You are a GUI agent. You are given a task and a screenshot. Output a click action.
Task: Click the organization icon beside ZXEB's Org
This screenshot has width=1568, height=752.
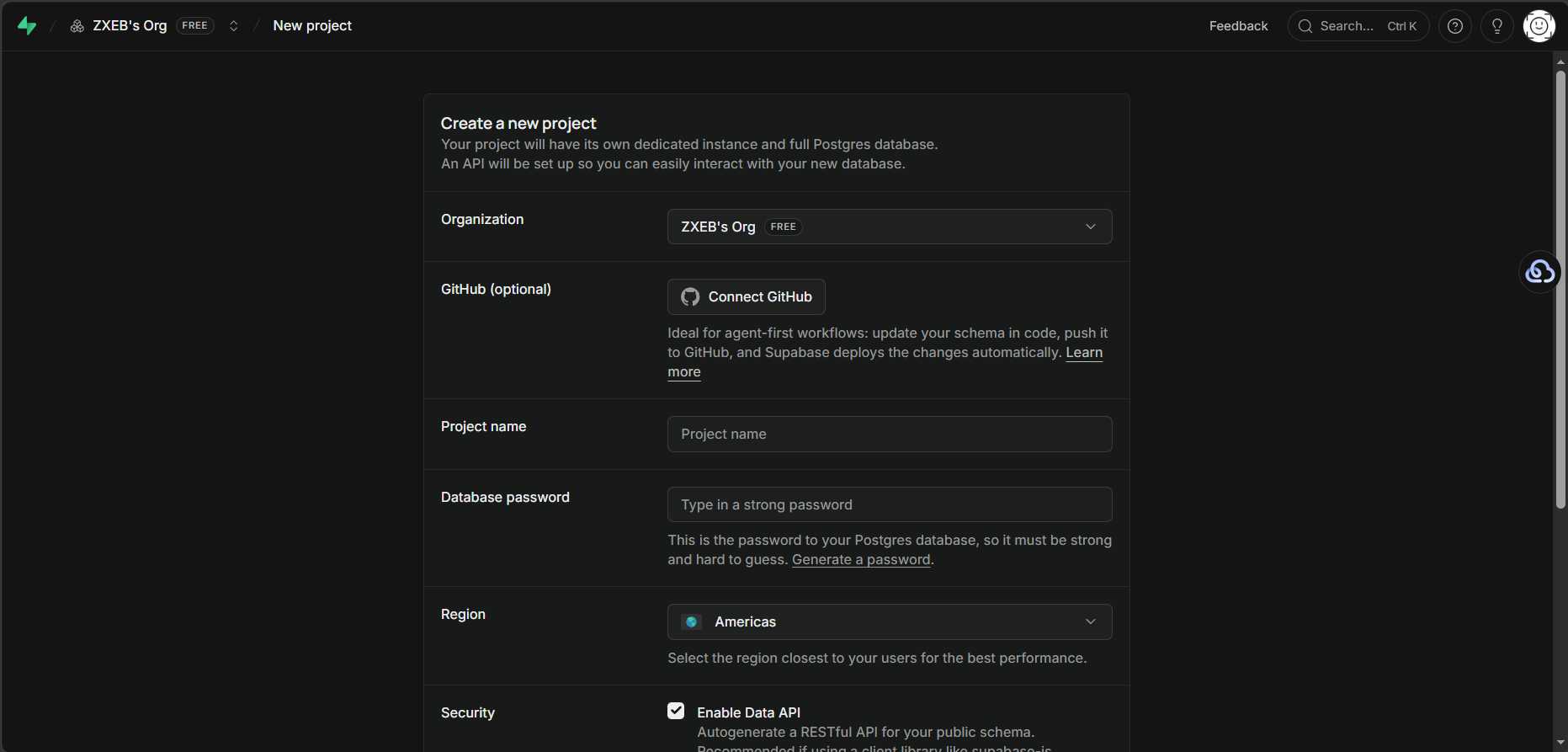click(x=77, y=26)
